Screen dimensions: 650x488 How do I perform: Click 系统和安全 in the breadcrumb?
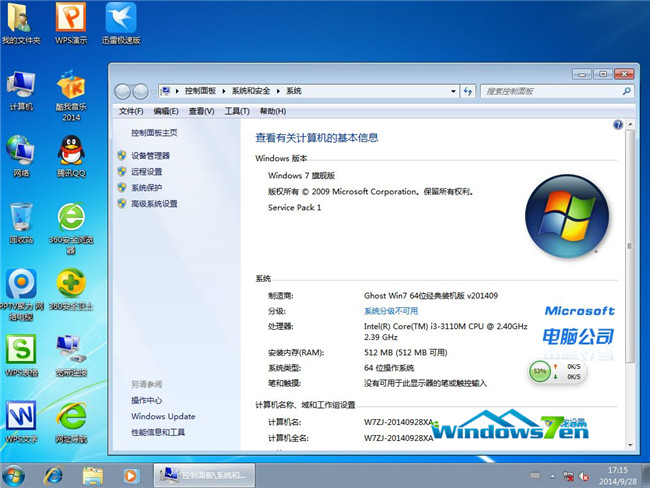point(251,91)
